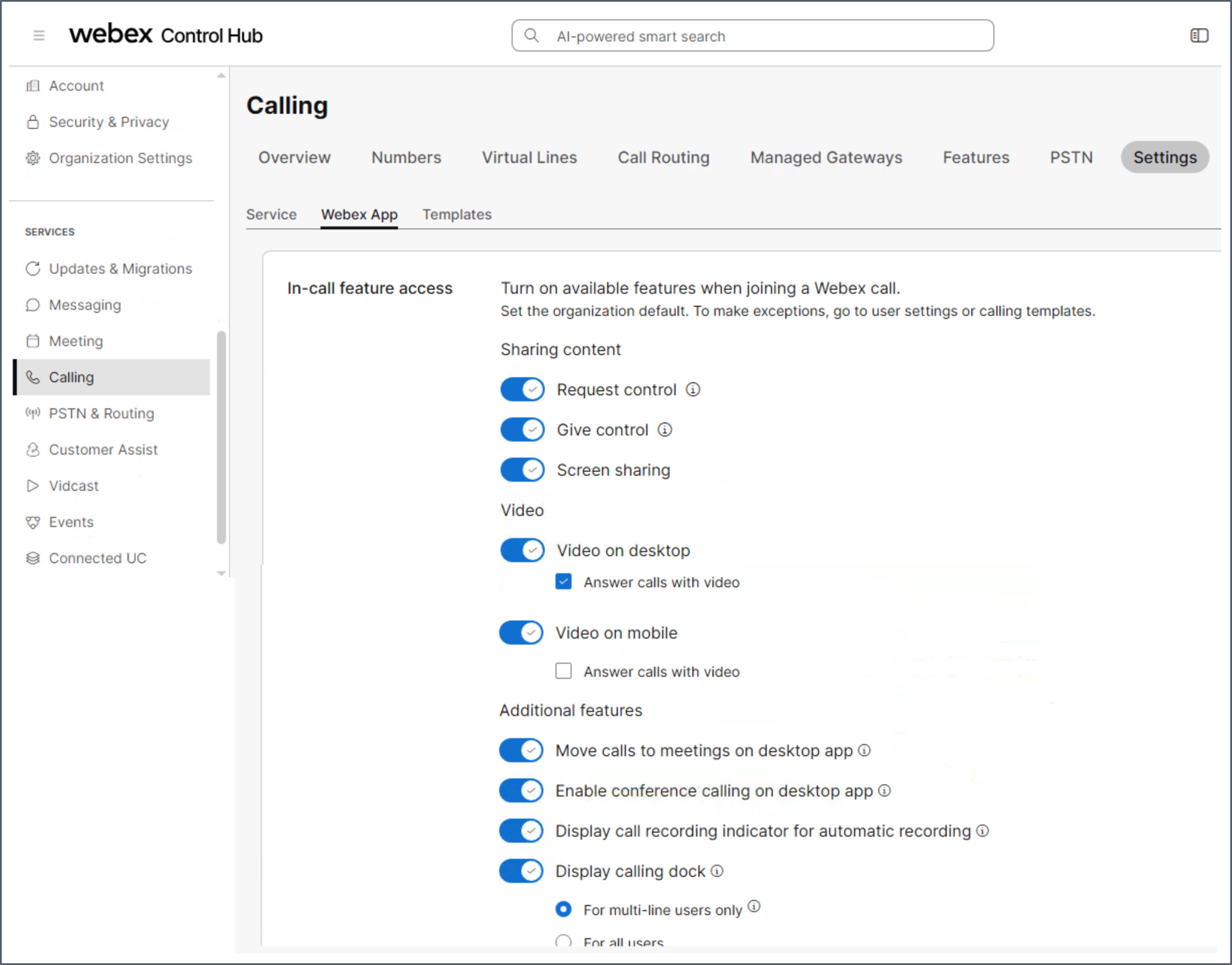Screen dimensions: 1232x965
Task: Check mobile Answer calls with video box
Action: click(563, 671)
